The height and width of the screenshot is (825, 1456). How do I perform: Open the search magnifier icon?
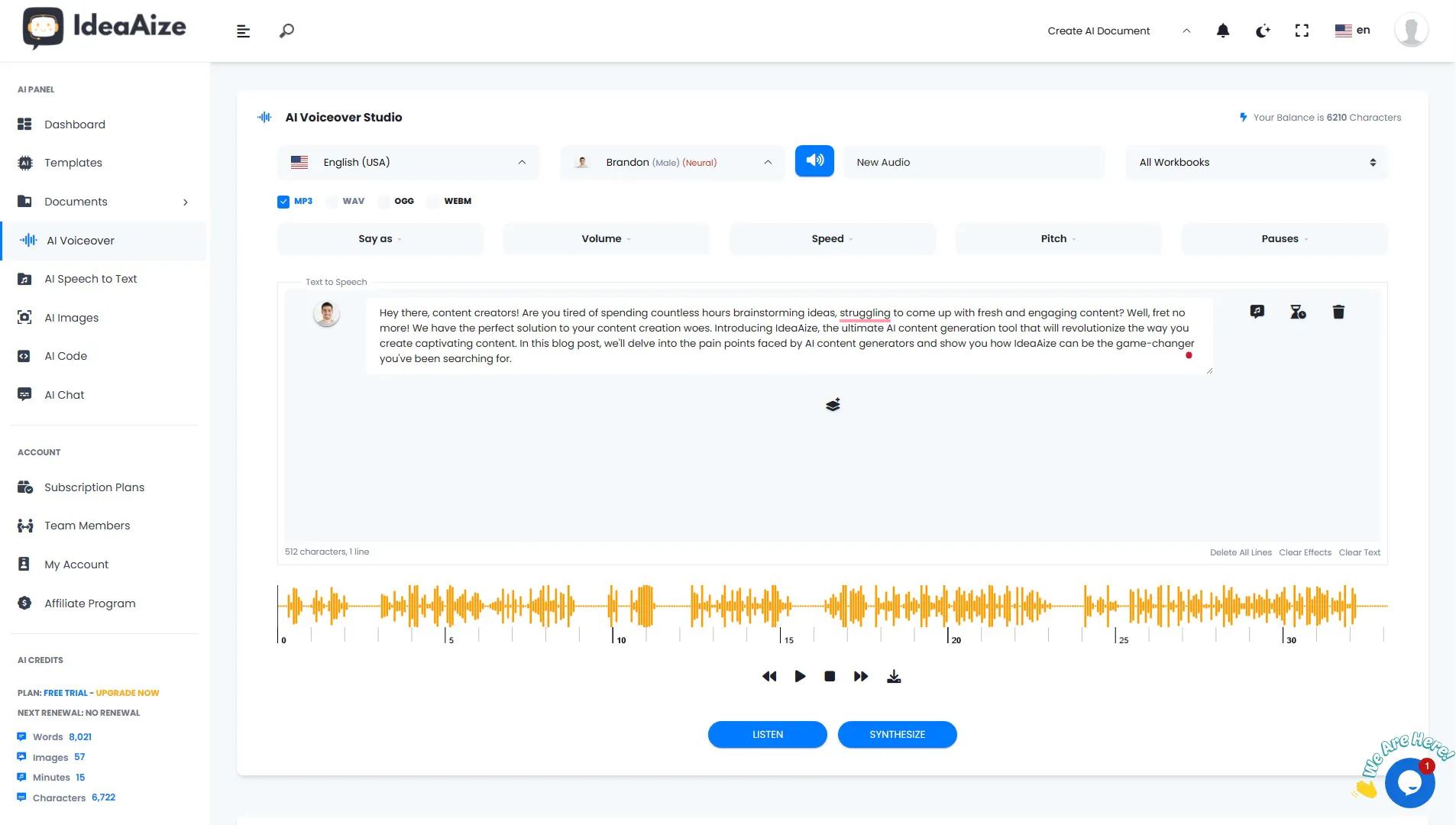286,31
